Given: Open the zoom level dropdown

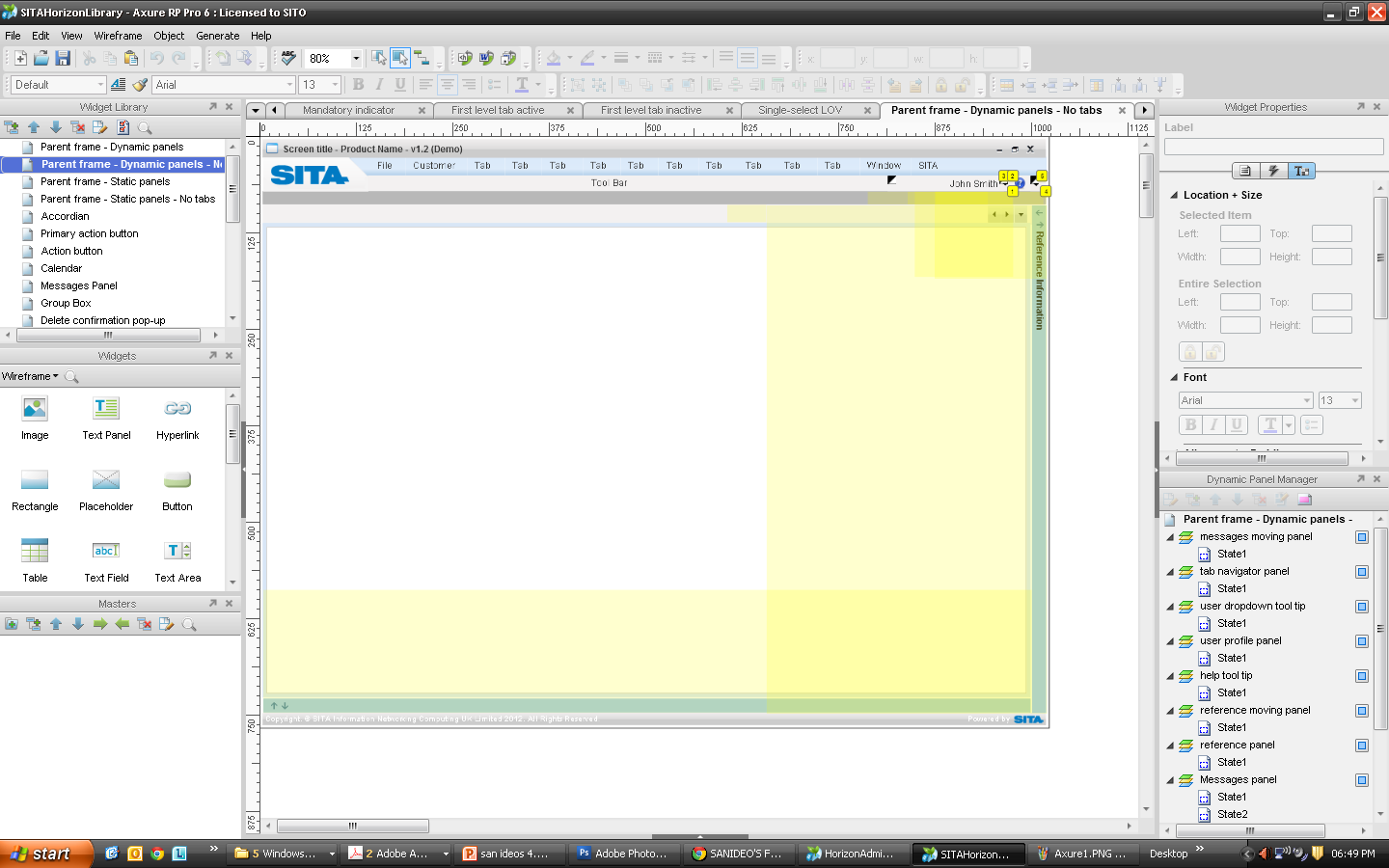Looking at the screenshot, I should tap(355, 58).
